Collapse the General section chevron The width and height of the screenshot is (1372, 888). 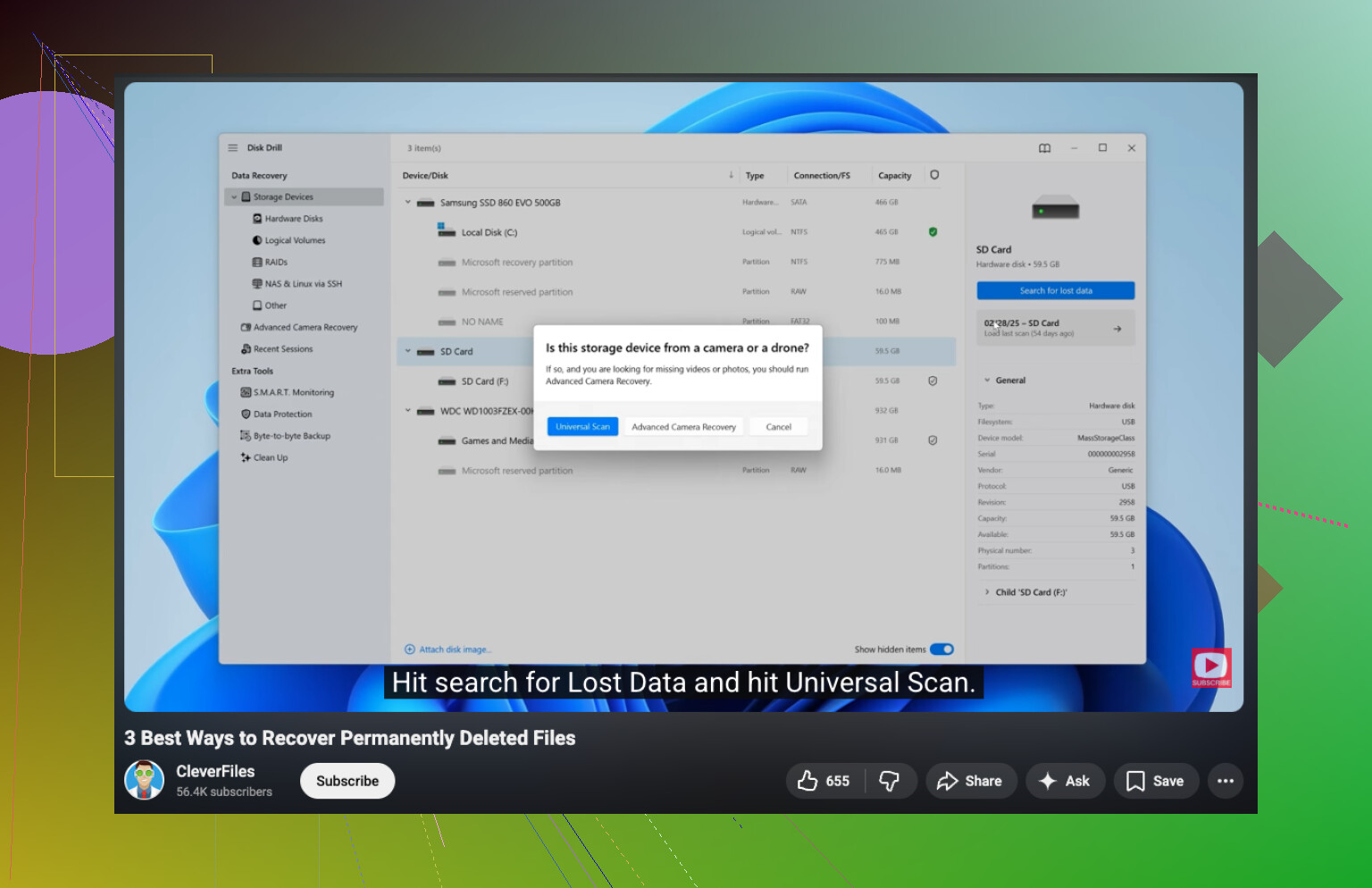[987, 381]
